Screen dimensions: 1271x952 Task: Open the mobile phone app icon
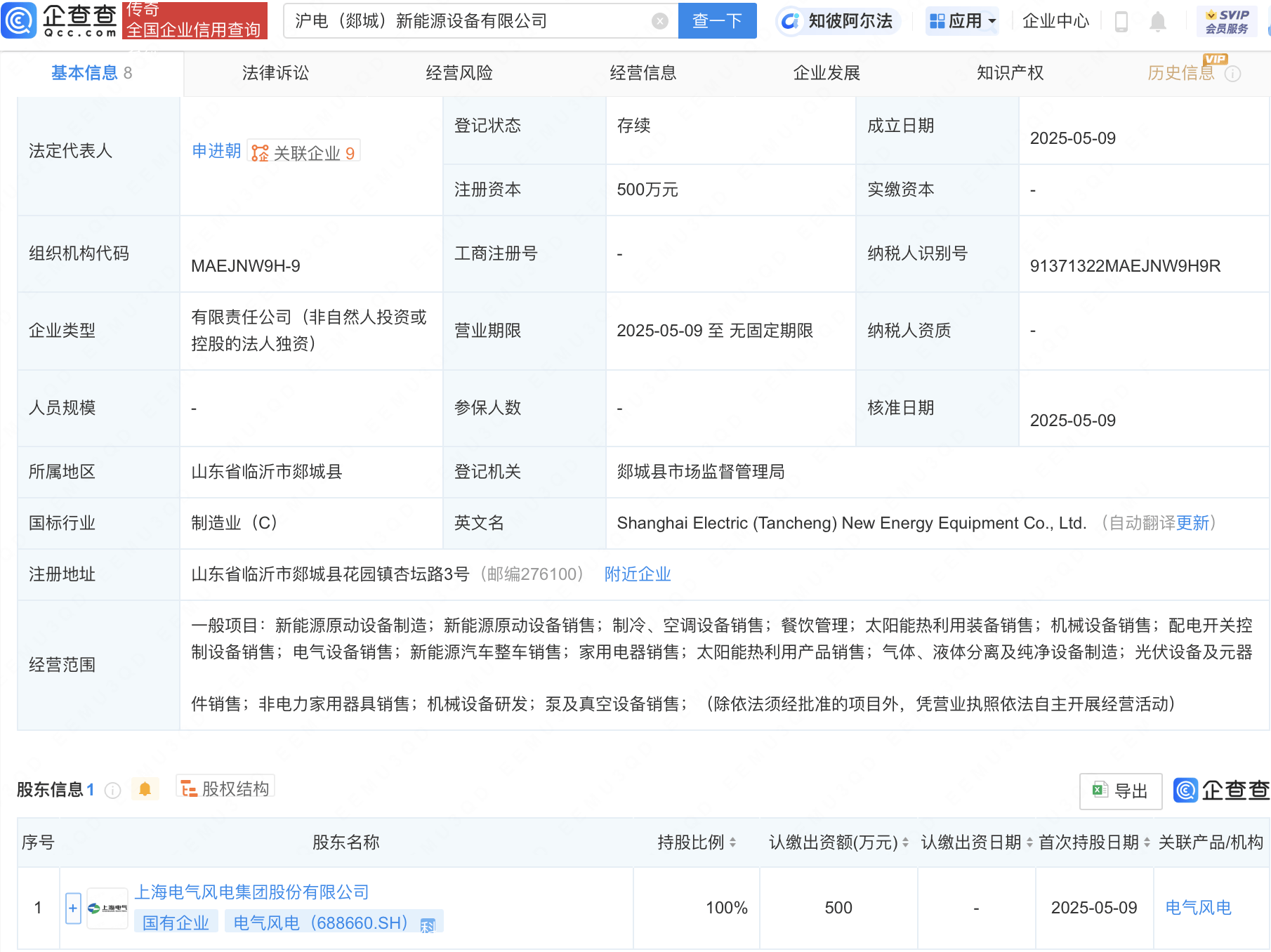tap(1121, 22)
